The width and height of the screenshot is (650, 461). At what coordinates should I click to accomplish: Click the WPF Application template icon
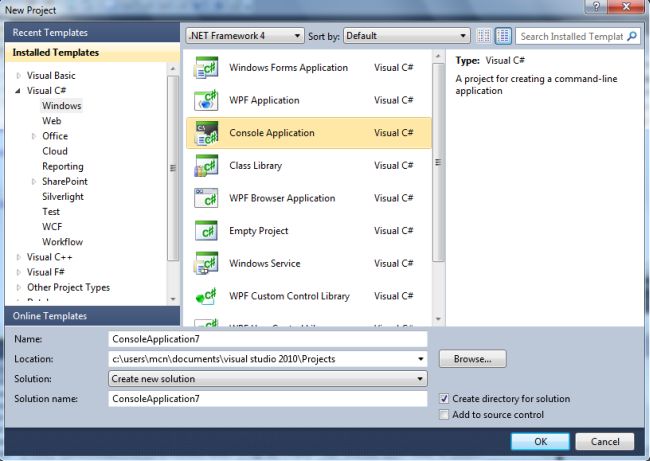click(x=206, y=100)
